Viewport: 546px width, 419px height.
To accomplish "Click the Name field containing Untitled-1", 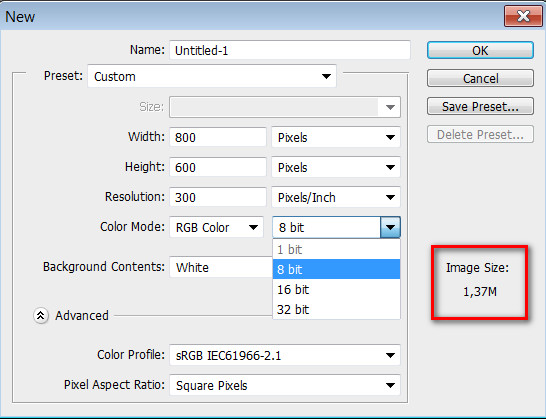I will pos(290,50).
